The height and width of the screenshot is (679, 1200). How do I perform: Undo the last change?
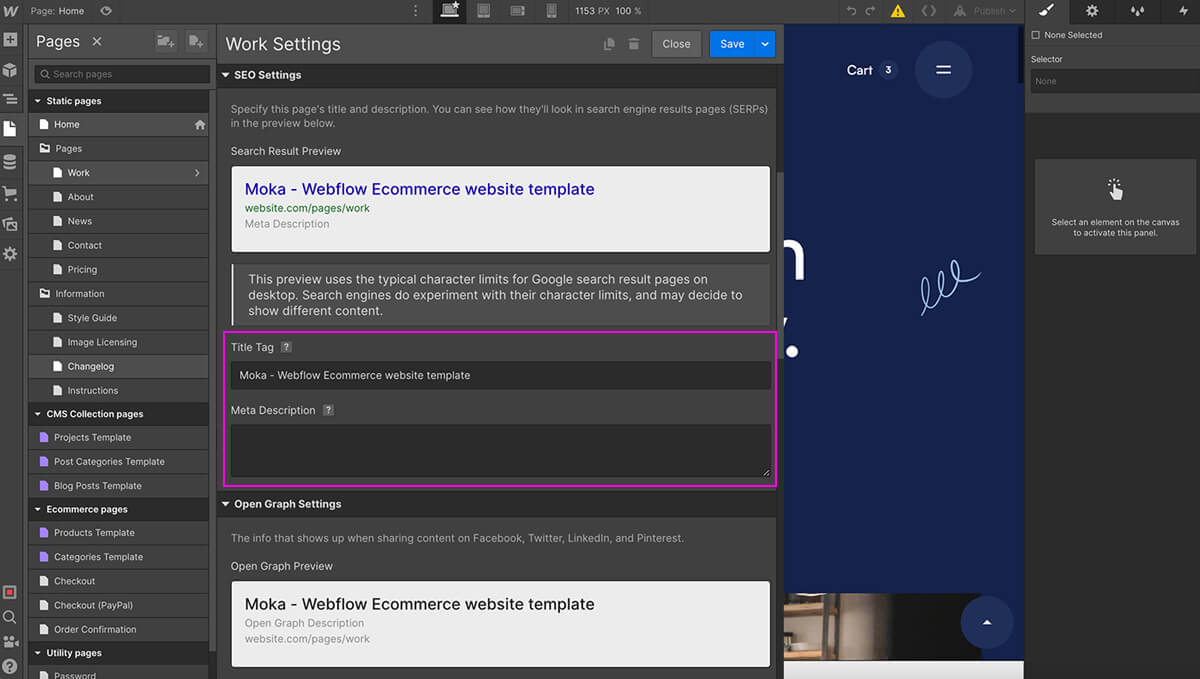click(x=852, y=11)
